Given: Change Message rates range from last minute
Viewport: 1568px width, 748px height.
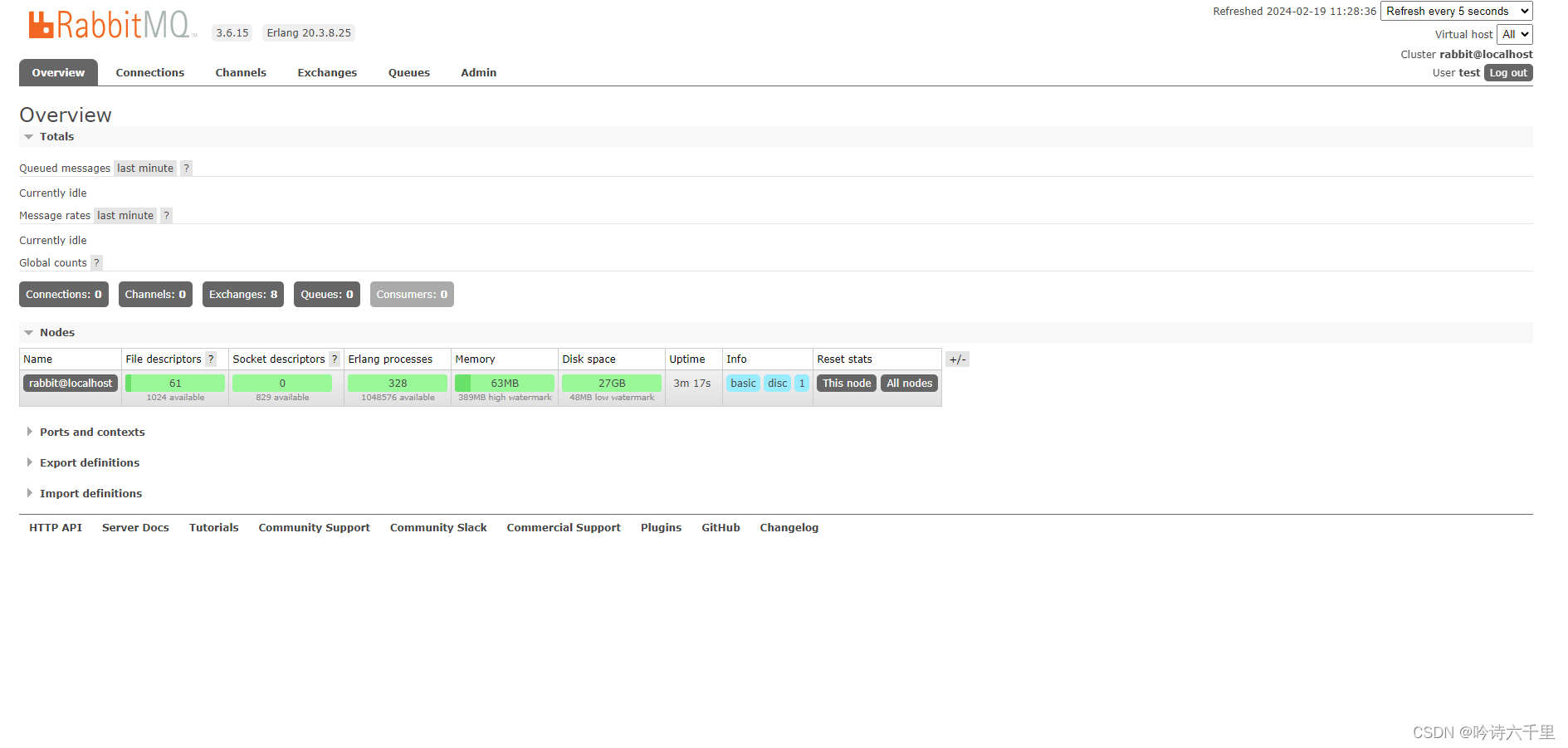Looking at the screenshot, I should click(125, 215).
